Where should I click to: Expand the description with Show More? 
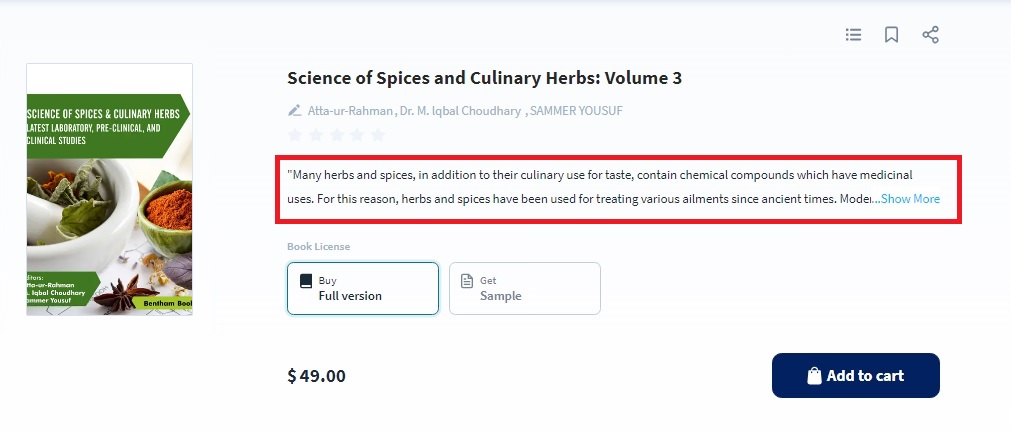click(910, 199)
